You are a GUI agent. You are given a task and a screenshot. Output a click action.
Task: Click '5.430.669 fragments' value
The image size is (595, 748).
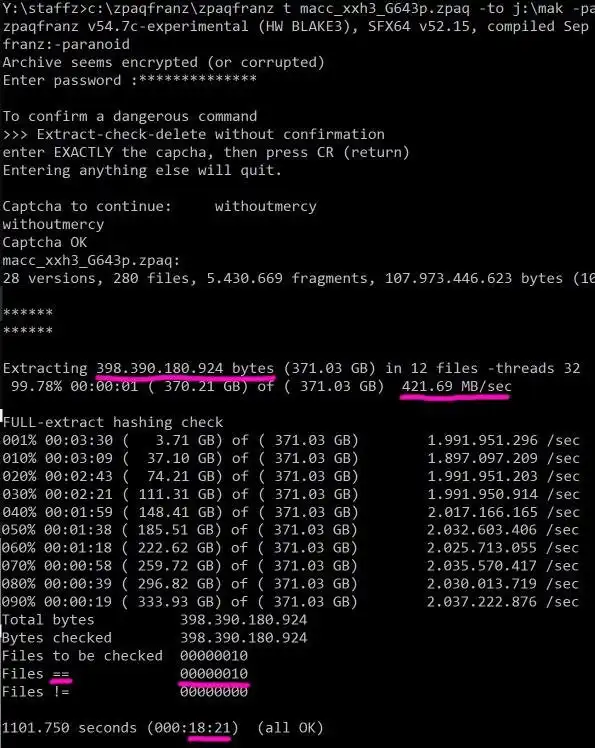click(x=291, y=279)
